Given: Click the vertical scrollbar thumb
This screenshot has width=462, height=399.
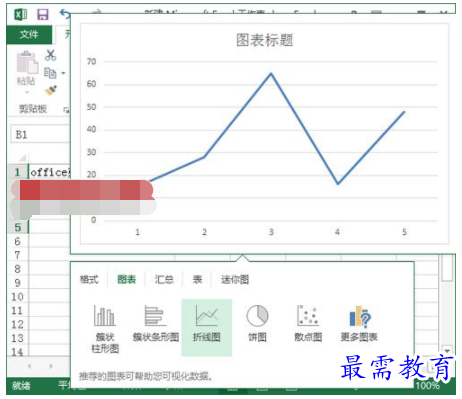Looking at the screenshot, I should pos(447,268).
